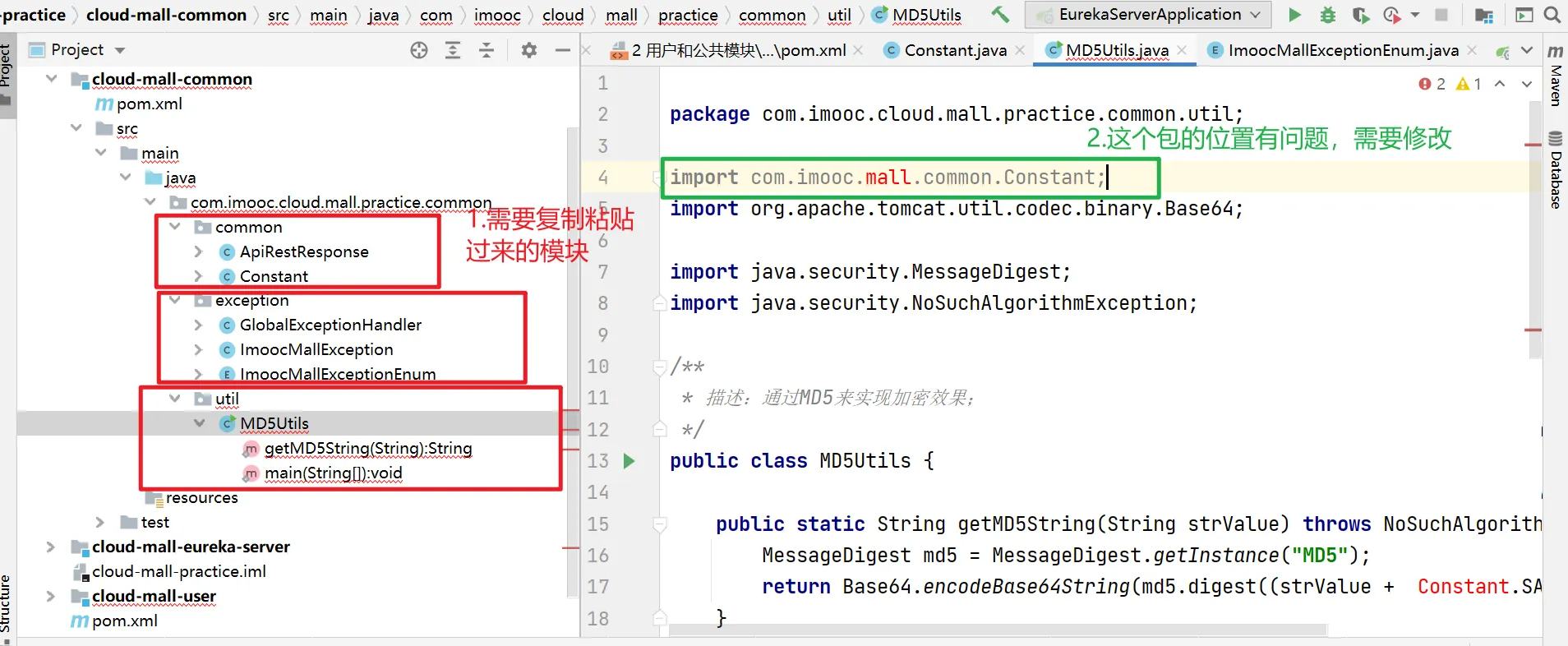Screen dimensions: 1568x646
Task: Click cloud-mall-common in the breadcrumb bar
Action: (166, 15)
